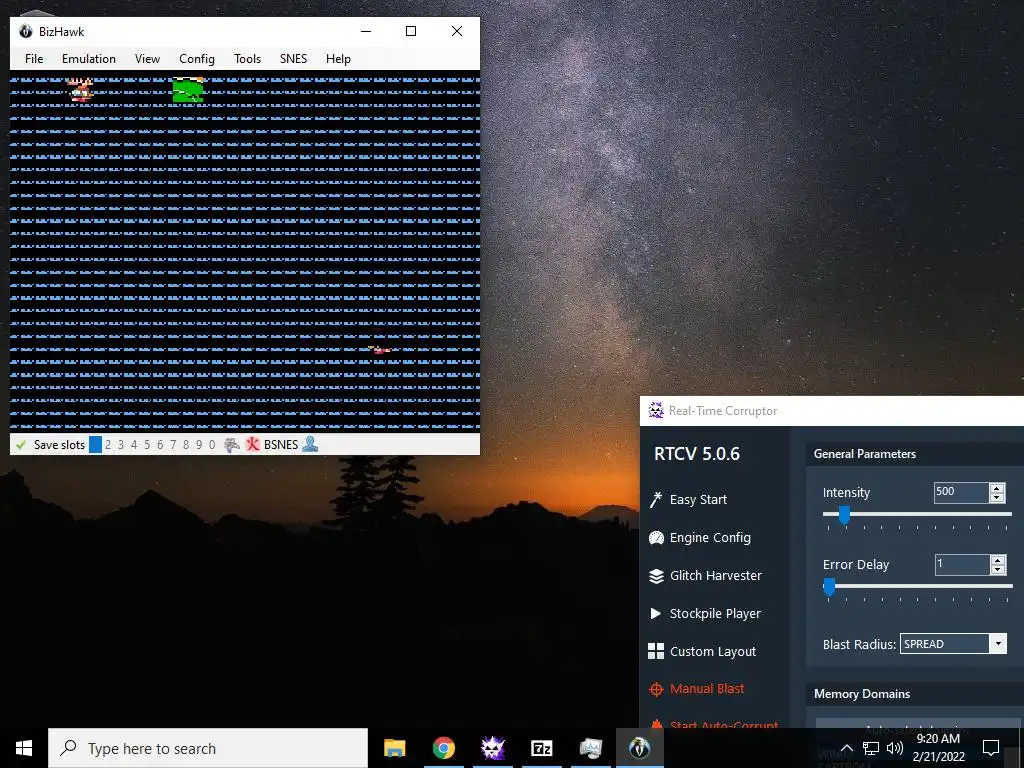
Task: Open File Explorer from the taskbar
Action: [x=394, y=748]
